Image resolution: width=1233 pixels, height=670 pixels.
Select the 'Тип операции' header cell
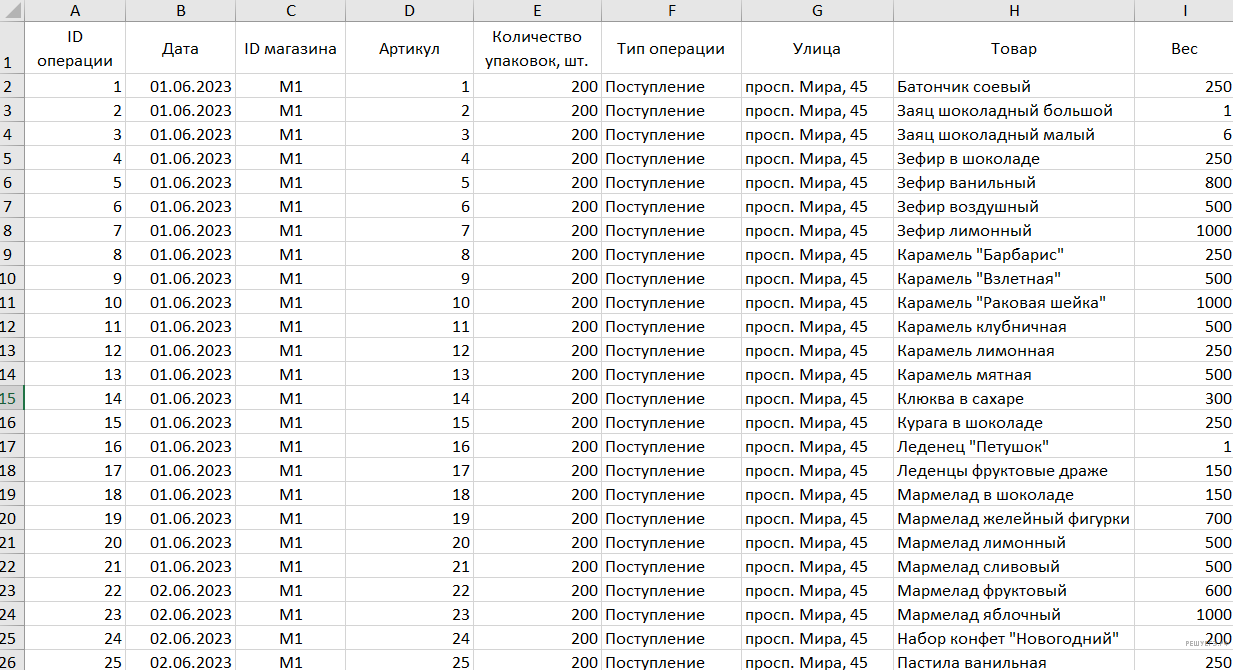coord(670,48)
